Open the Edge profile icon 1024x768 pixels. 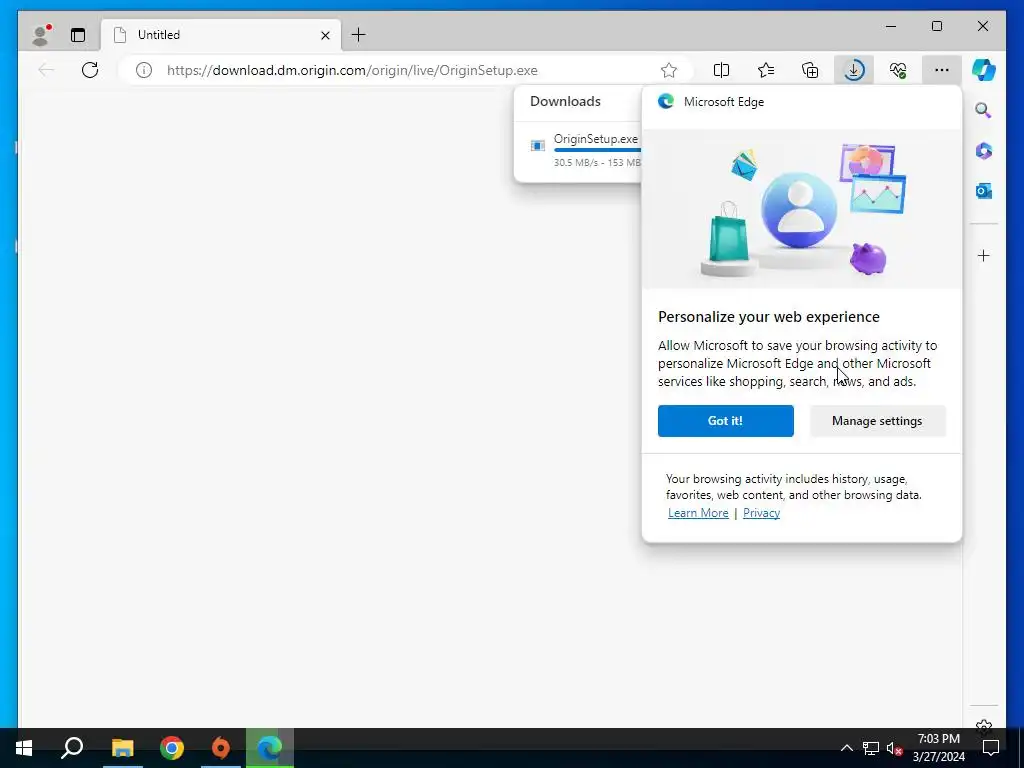pyautogui.click(x=40, y=35)
